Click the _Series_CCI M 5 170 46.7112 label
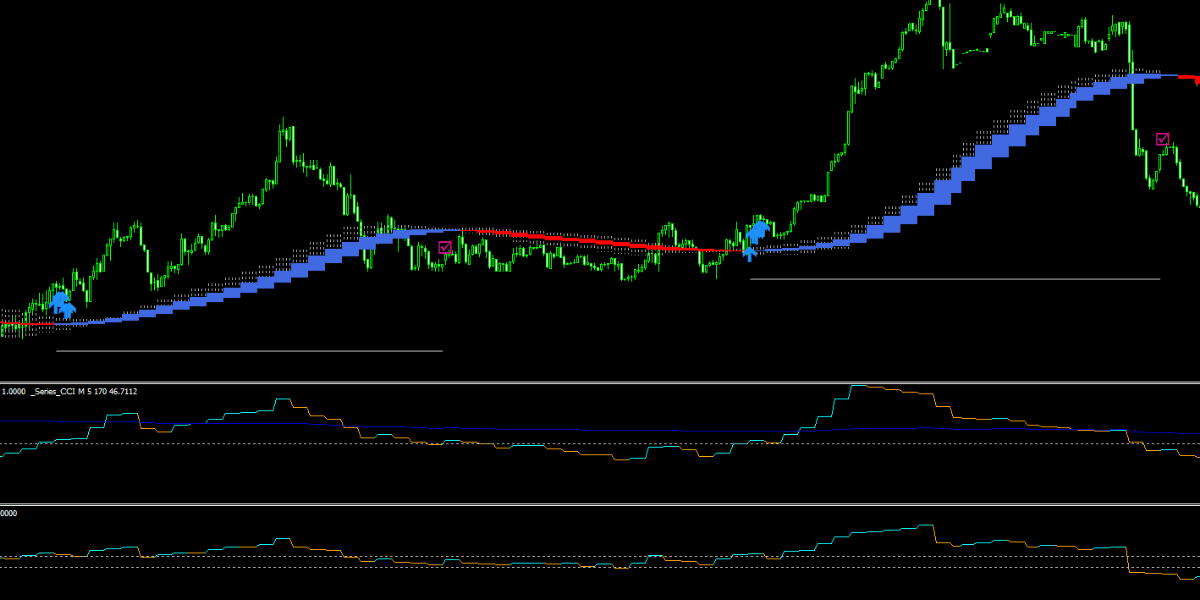1200x600 pixels. pyautogui.click(x=84, y=391)
